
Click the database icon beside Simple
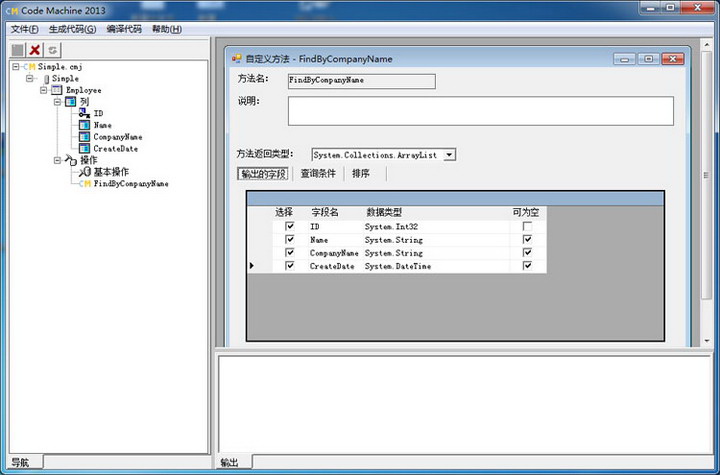click(46, 79)
